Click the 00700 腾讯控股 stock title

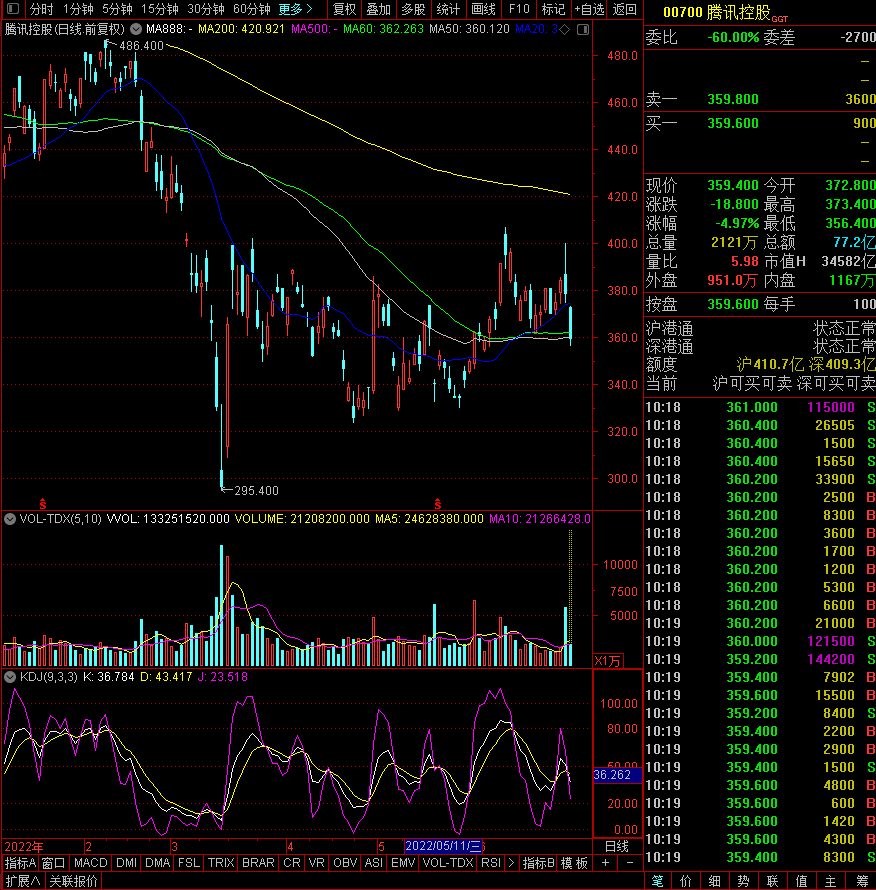click(x=725, y=12)
